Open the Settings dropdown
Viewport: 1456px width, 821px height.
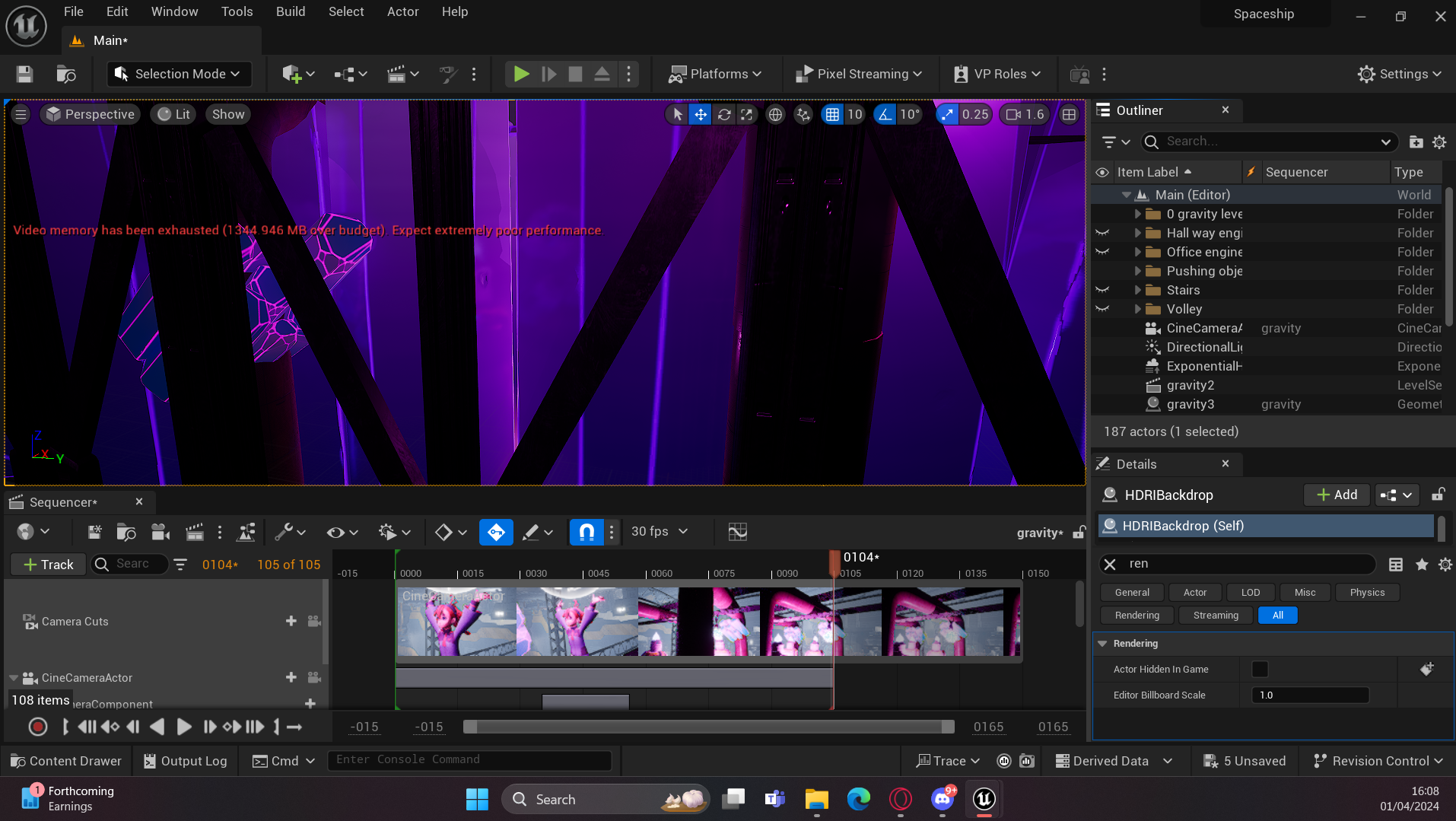(1400, 74)
